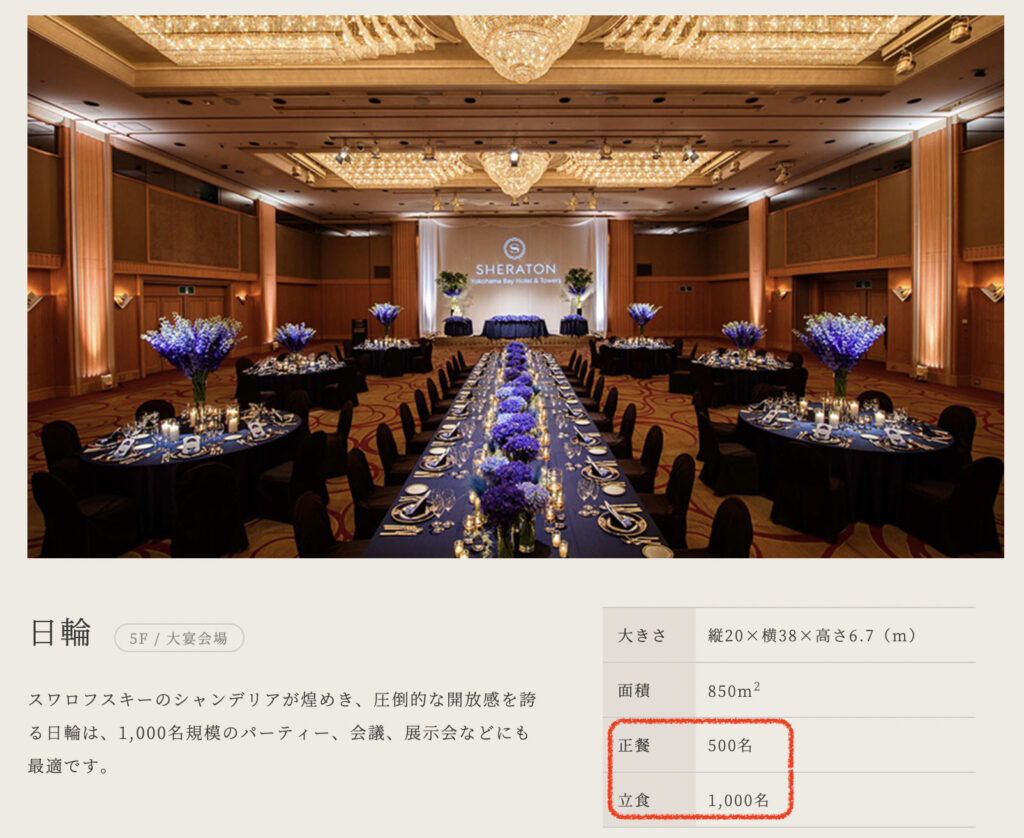Click the 5F / 大宴会場 badge

point(179,638)
